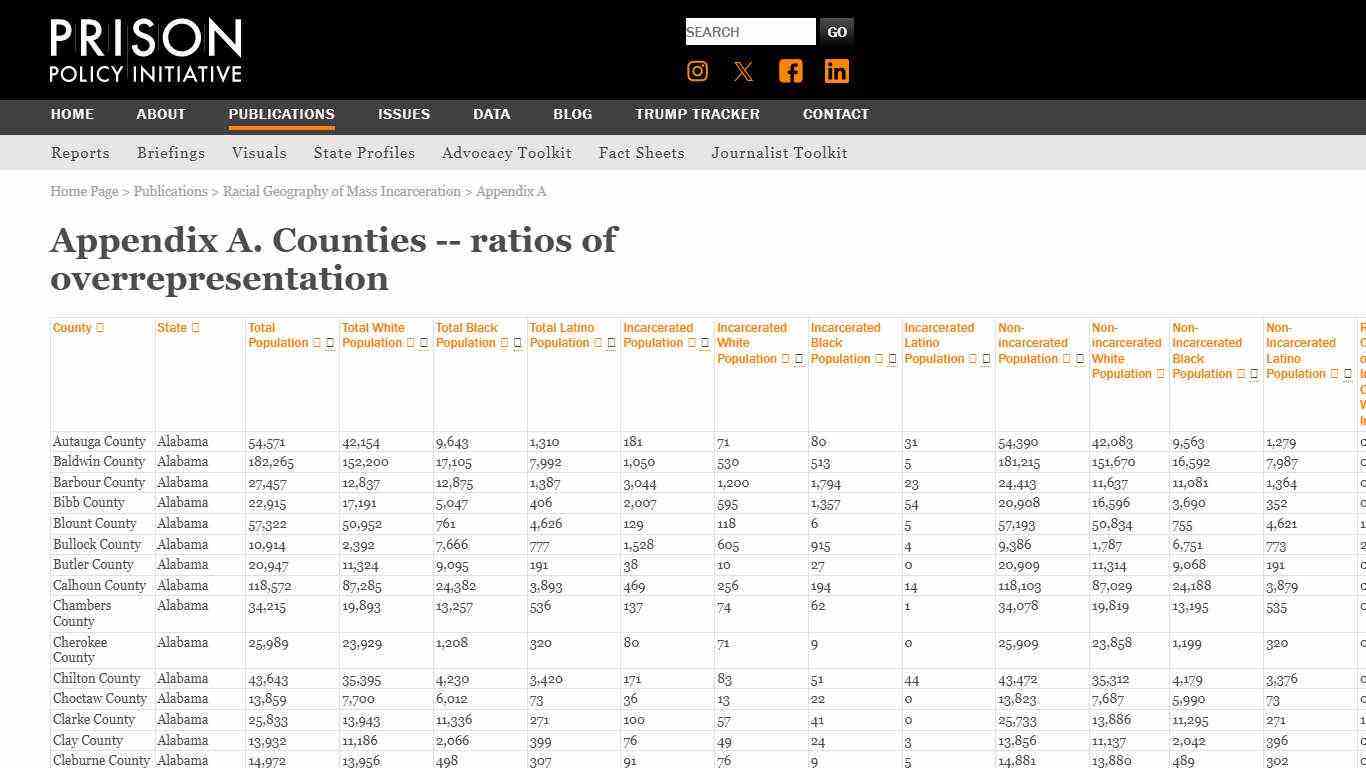Open filter control on Incarcerated Black Population column
Screen dimensions: 1366x768
[890, 360]
